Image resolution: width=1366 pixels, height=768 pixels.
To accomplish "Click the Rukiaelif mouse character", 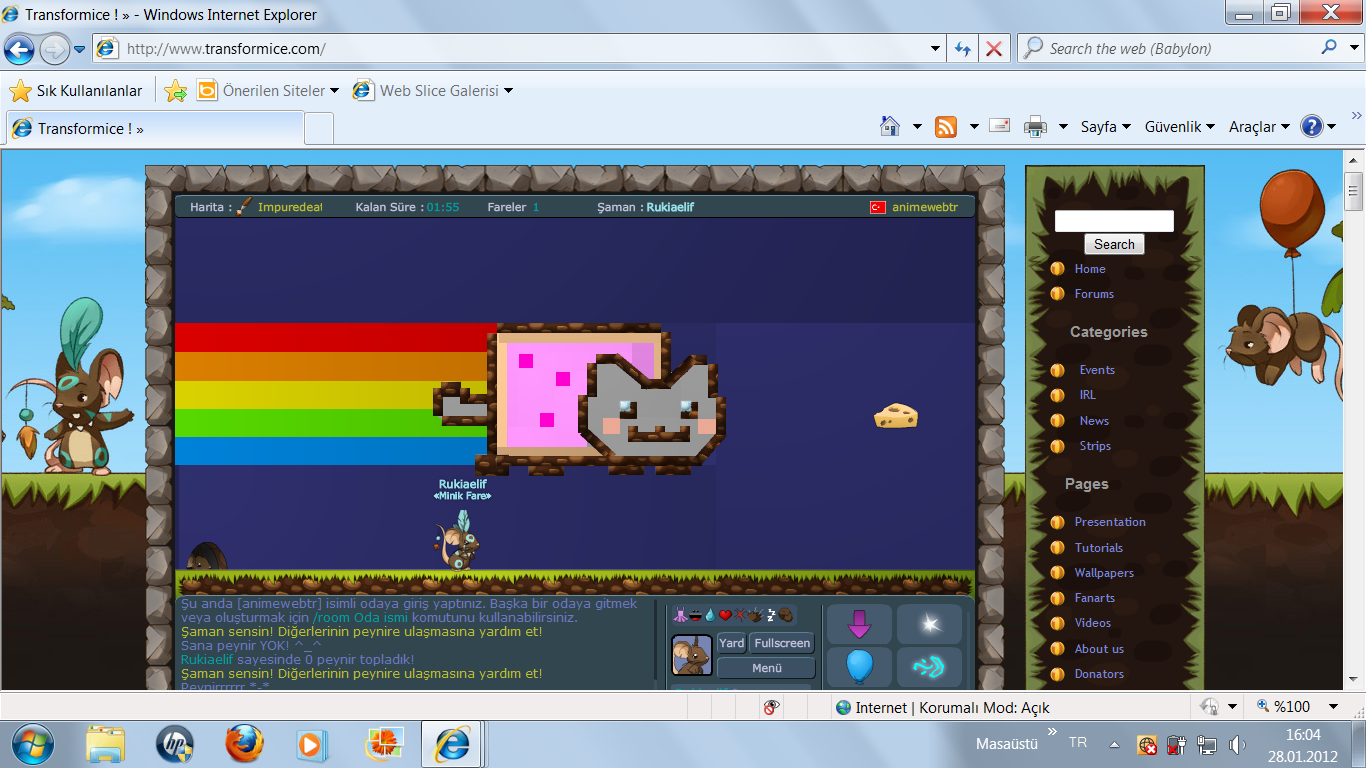I will (461, 543).
